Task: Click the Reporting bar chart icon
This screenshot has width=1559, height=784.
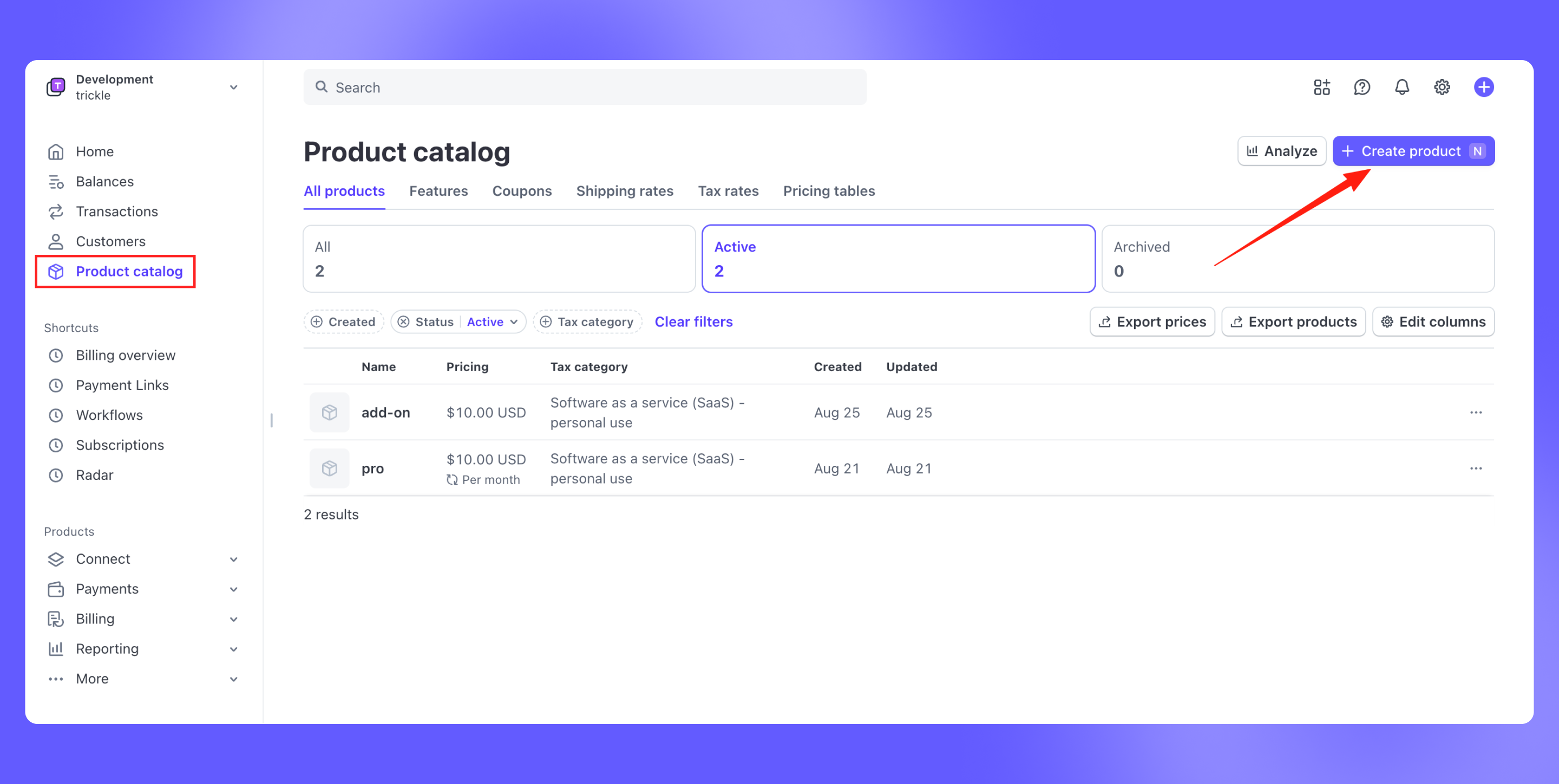Action: pyautogui.click(x=56, y=649)
